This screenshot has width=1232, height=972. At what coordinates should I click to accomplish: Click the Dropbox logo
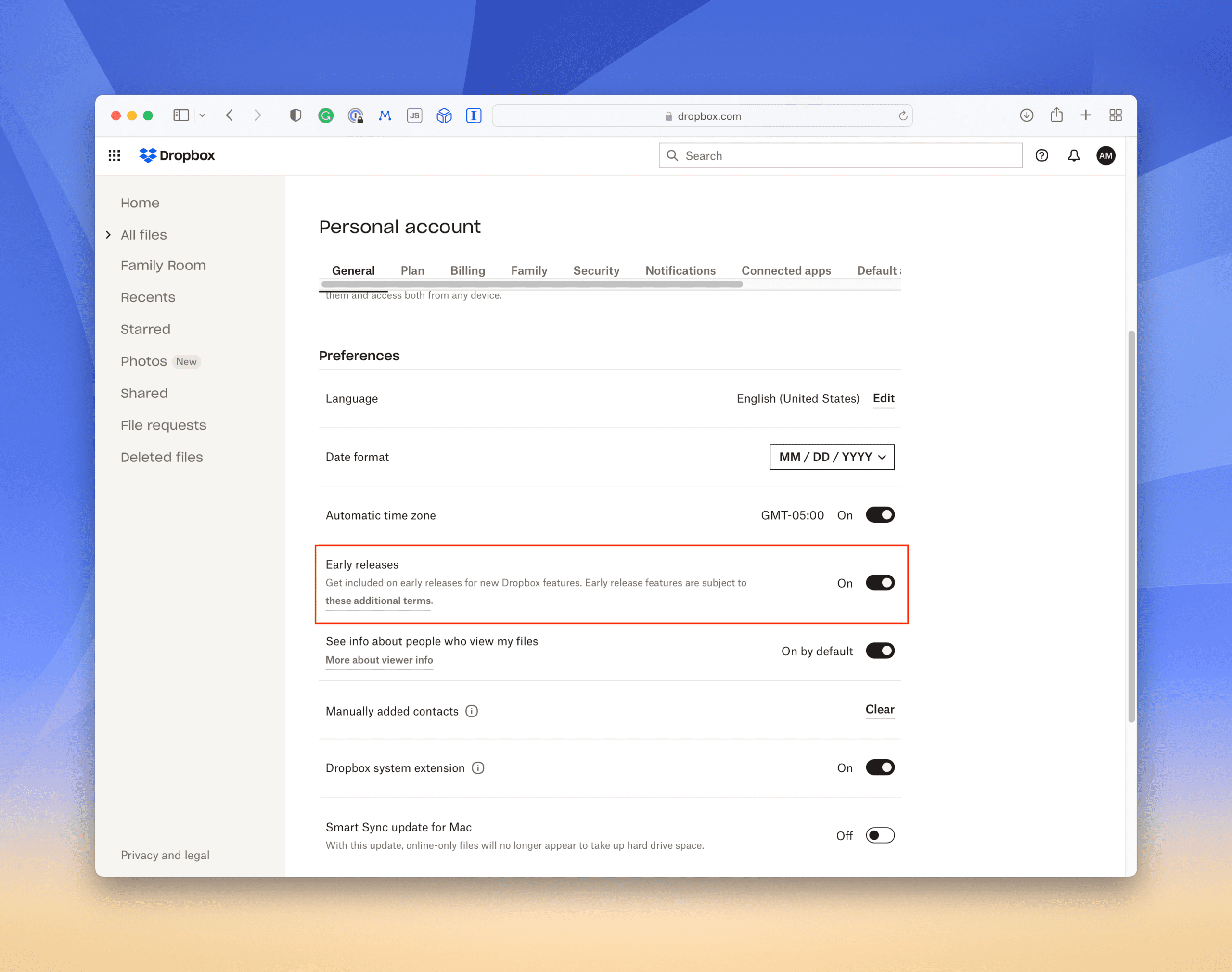pyautogui.click(x=177, y=155)
